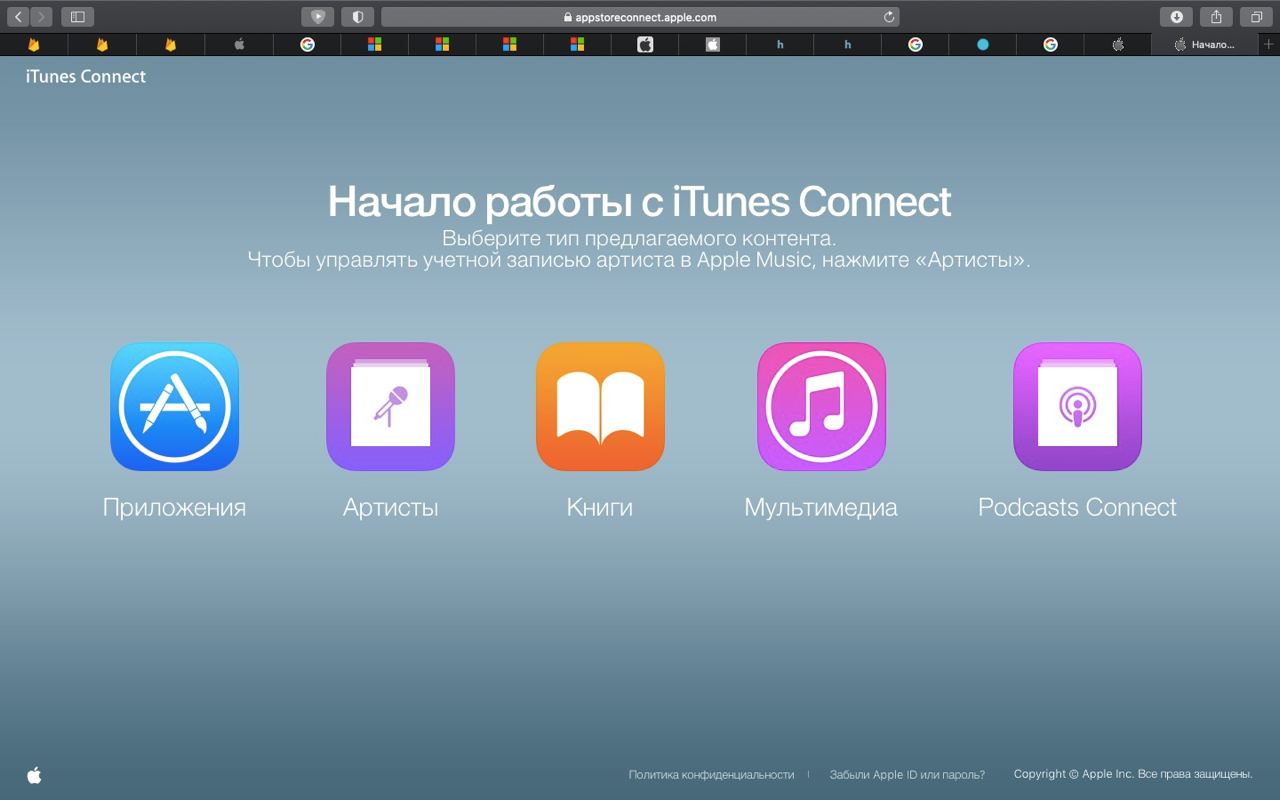This screenshot has width=1280, height=800.
Task: Click the Выберите тип предлагаемого контента text
Action: point(639,239)
